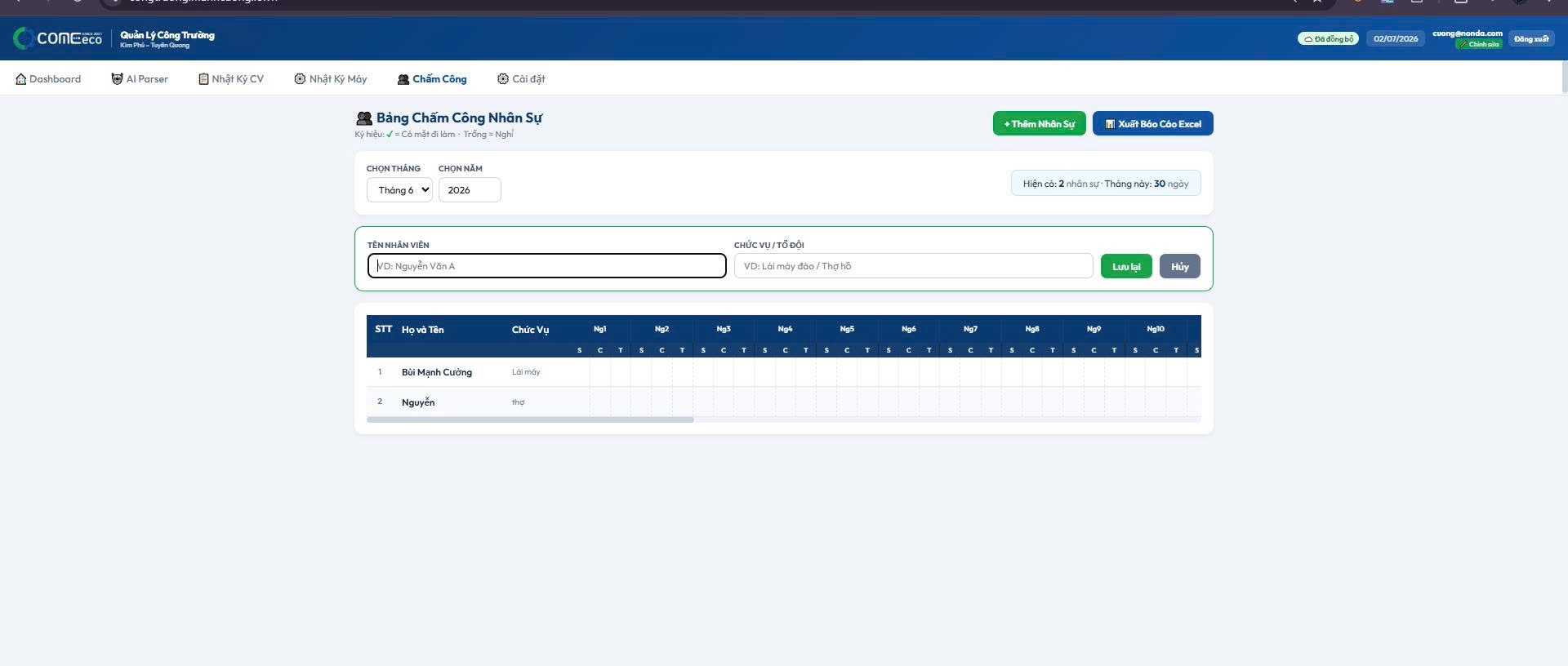This screenshot has height=666, width=1568.
Task: Click the Dashboard house icon
Action: (x=21, y=79)
